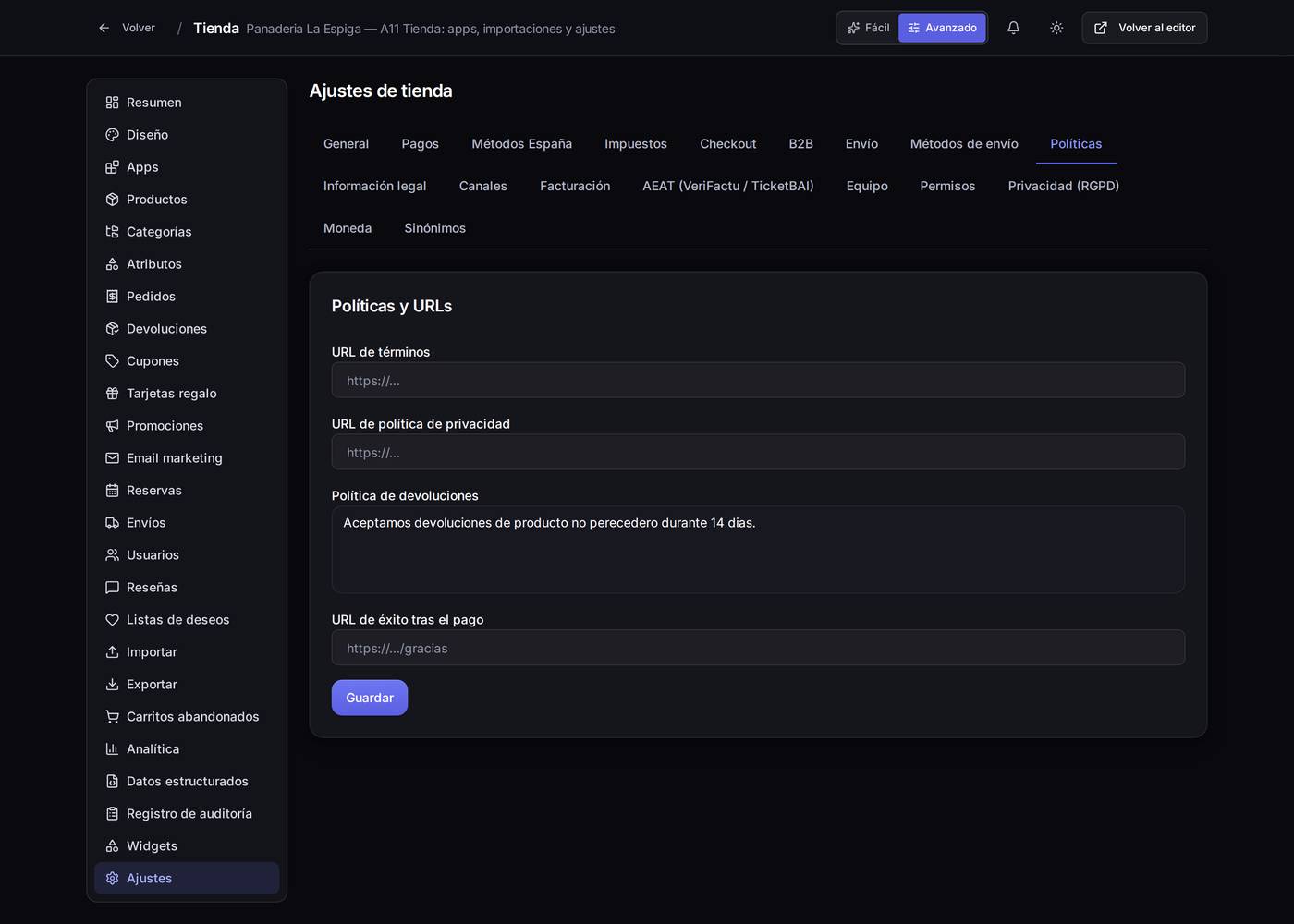Click the Pedidos receipt icon
The width and height of the screenshot is (1294, 924).
(112, 297)
